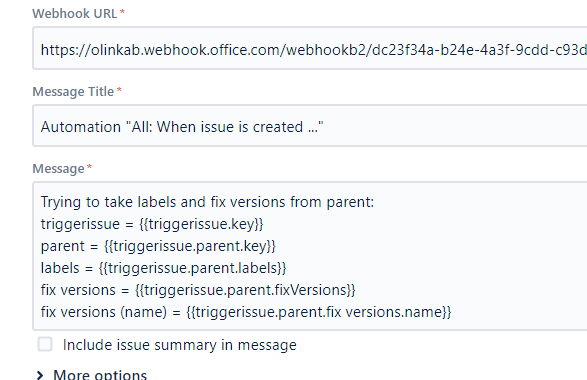The width and height of the screenshot is (587, 380).
Task: Click the {{triggerissue.parent.fixVersions}} smart value
Action: [245, 290]
